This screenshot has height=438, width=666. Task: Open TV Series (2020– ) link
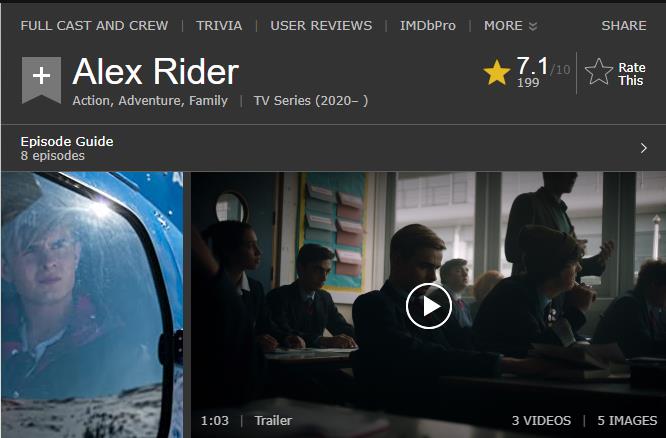tap(311, 101)
